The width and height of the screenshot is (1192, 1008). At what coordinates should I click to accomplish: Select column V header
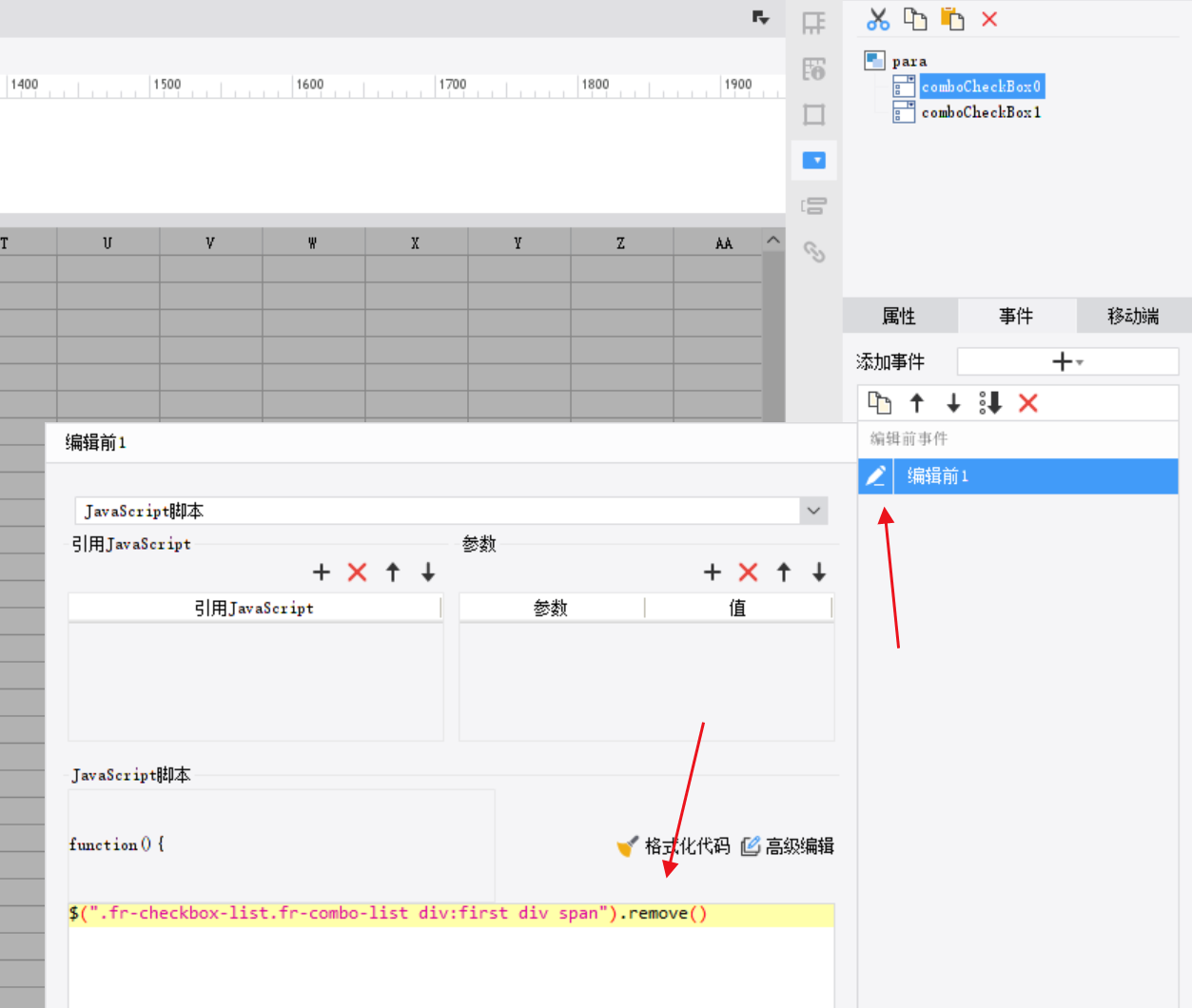click(210, 242)
